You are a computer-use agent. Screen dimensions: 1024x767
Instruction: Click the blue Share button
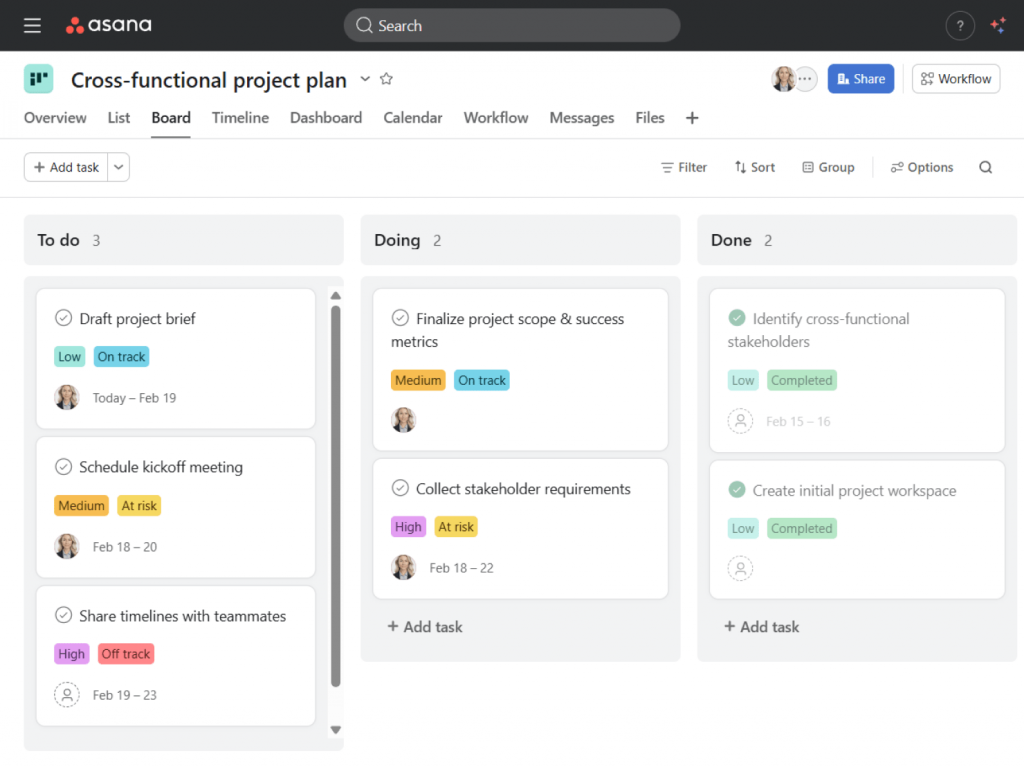[x=860, y=79]
